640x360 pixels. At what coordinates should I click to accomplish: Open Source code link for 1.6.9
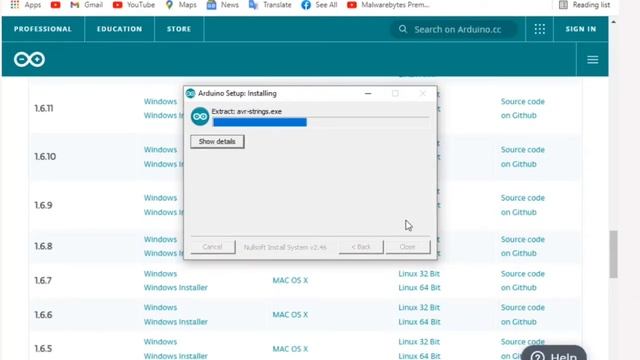tap(523, 205)
